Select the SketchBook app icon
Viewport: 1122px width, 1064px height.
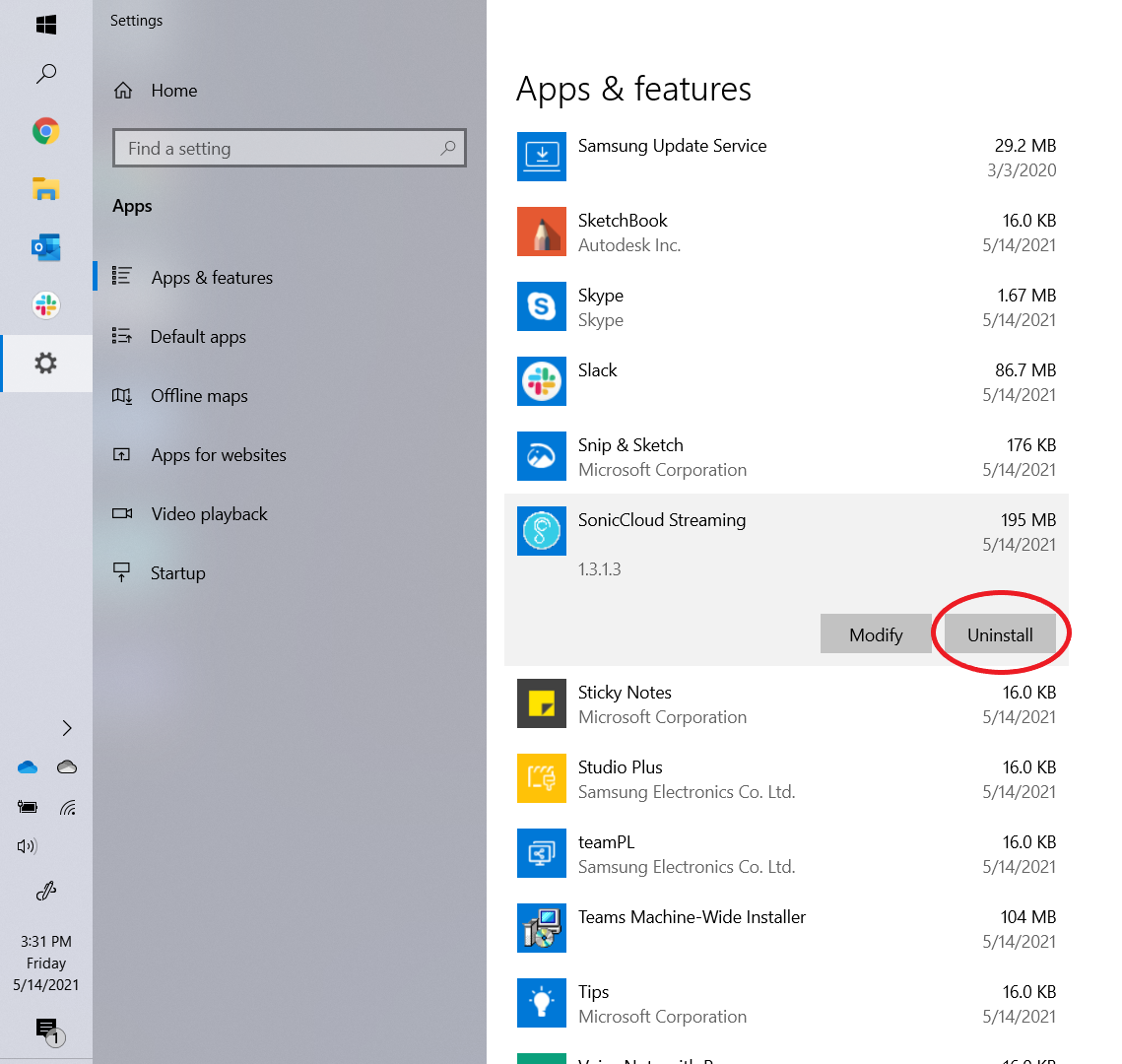coord(542,232)
